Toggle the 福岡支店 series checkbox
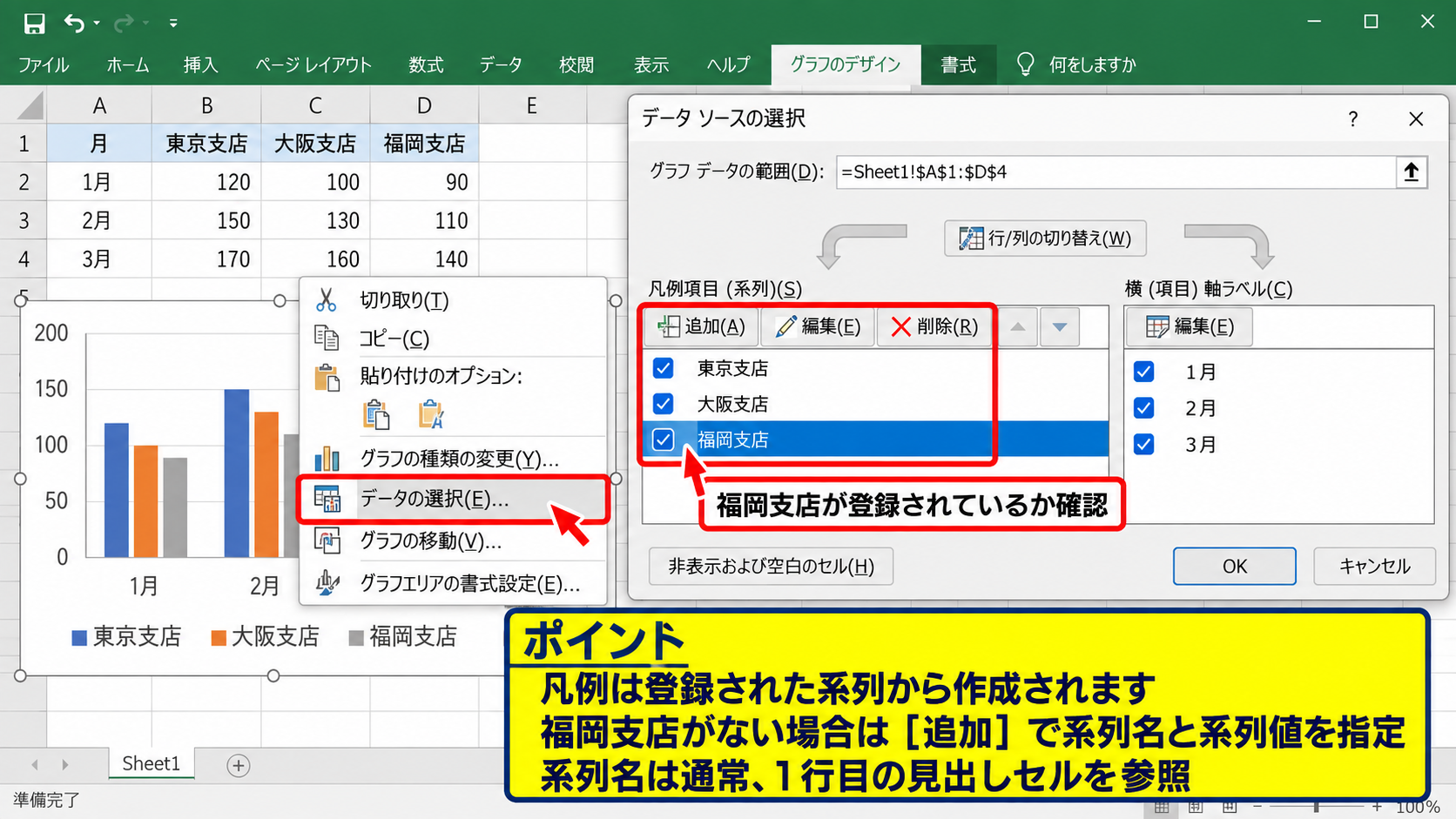Screen dimensions: 1456x819 click(663, 440)
